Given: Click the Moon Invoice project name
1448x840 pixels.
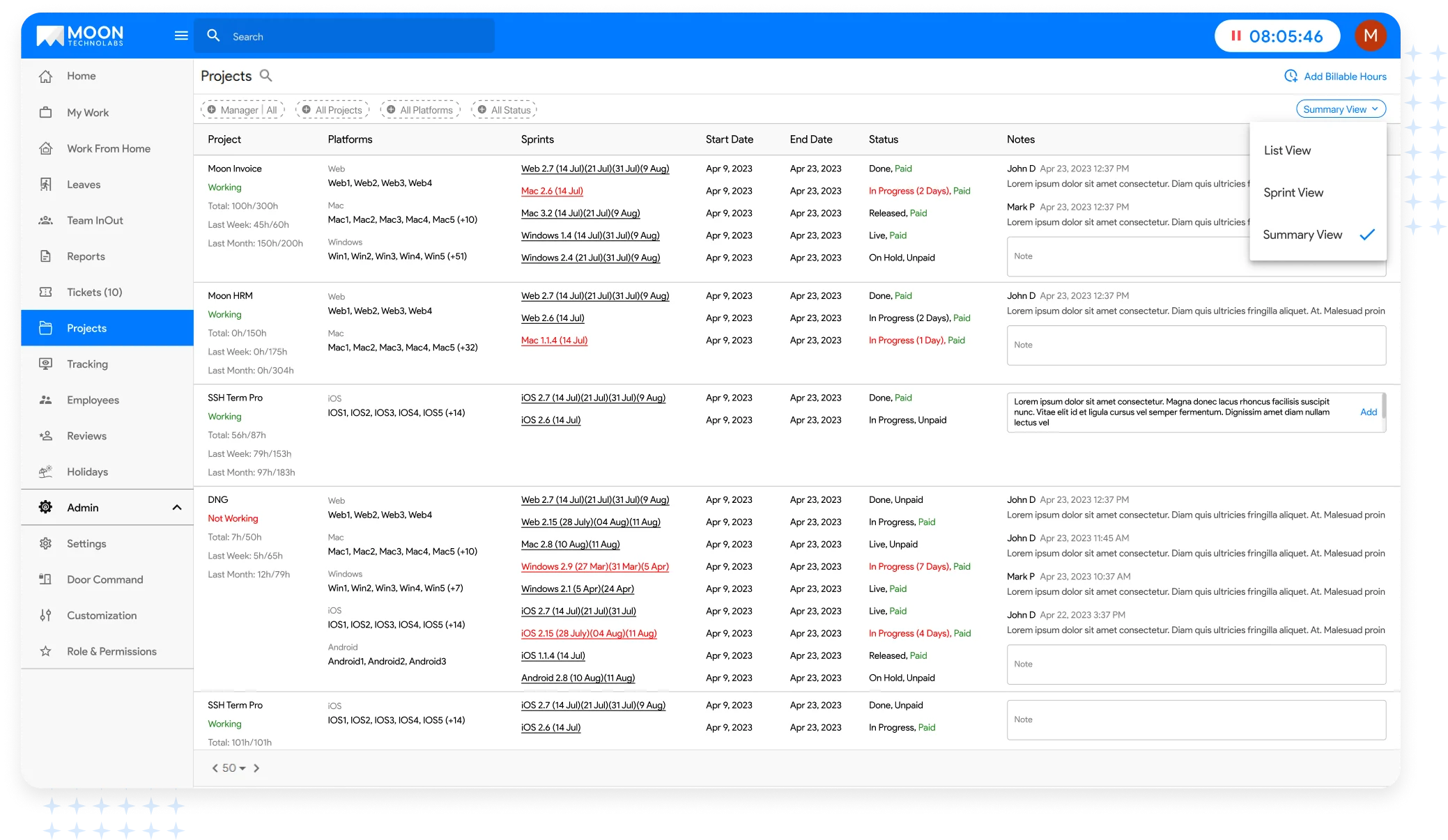Looking at the screenshot, I should [x=235, y=169].
